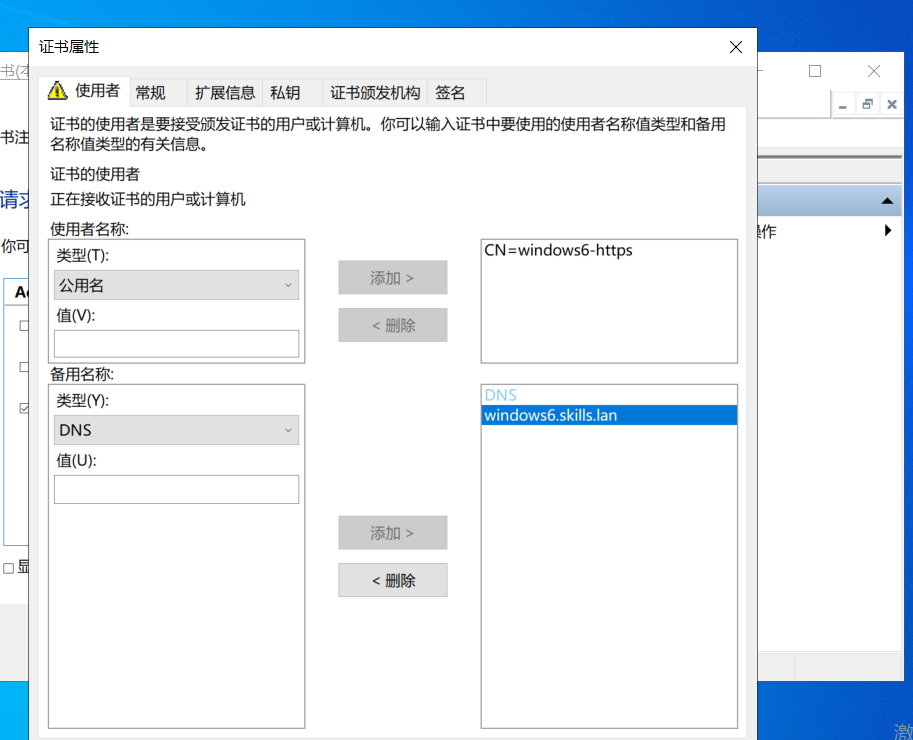Restore down the inner MMC console pane
Screen dimensions: 913x740
(867, 105)
